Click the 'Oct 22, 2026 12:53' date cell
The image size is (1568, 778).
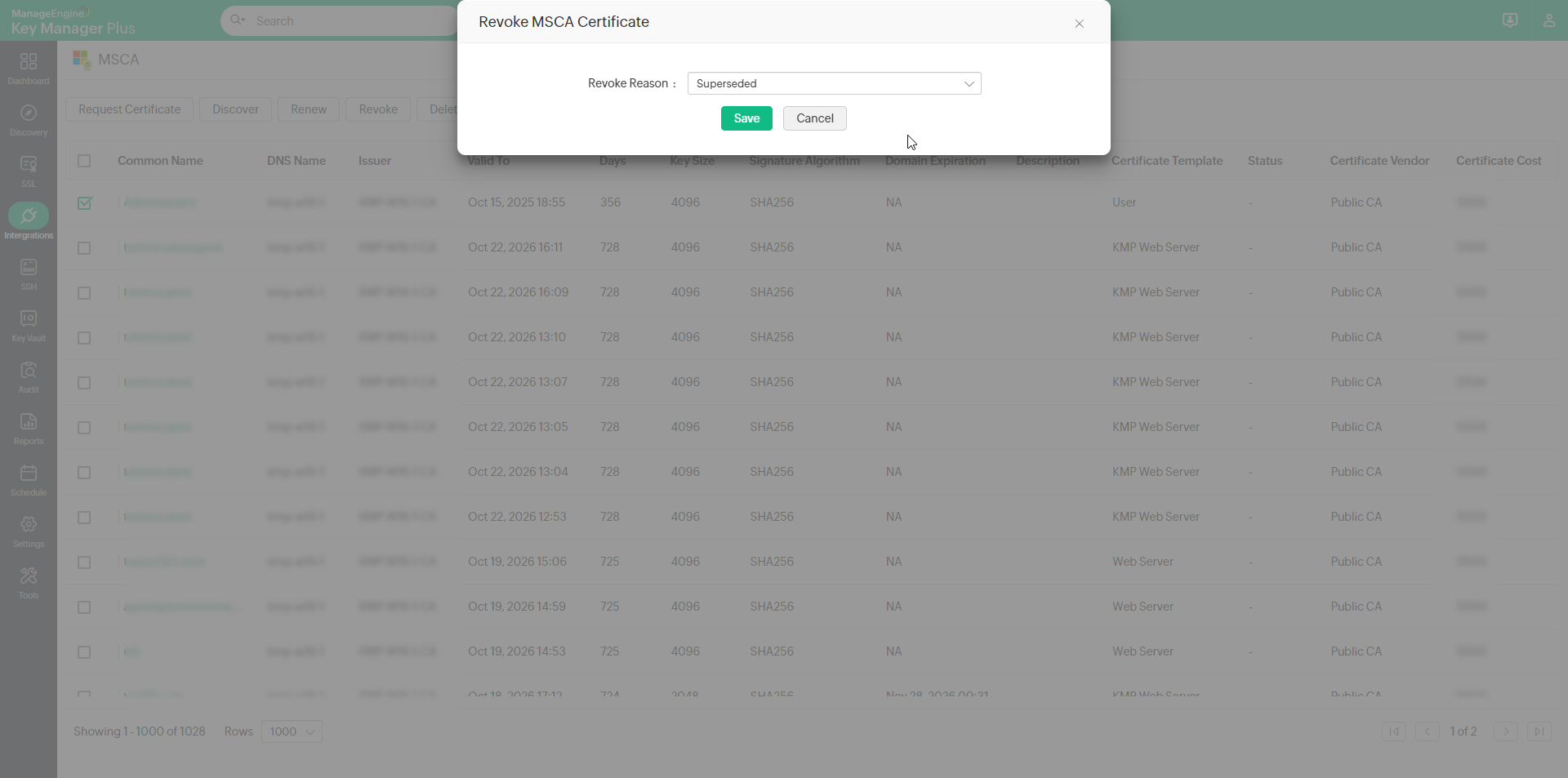[517, 517]
